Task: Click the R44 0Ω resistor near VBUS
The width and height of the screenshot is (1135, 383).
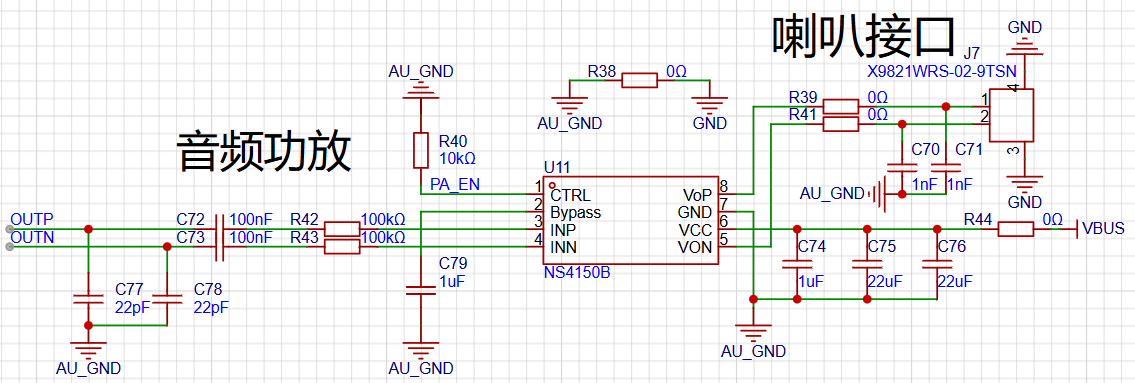Action: (x=1016, y=229)
